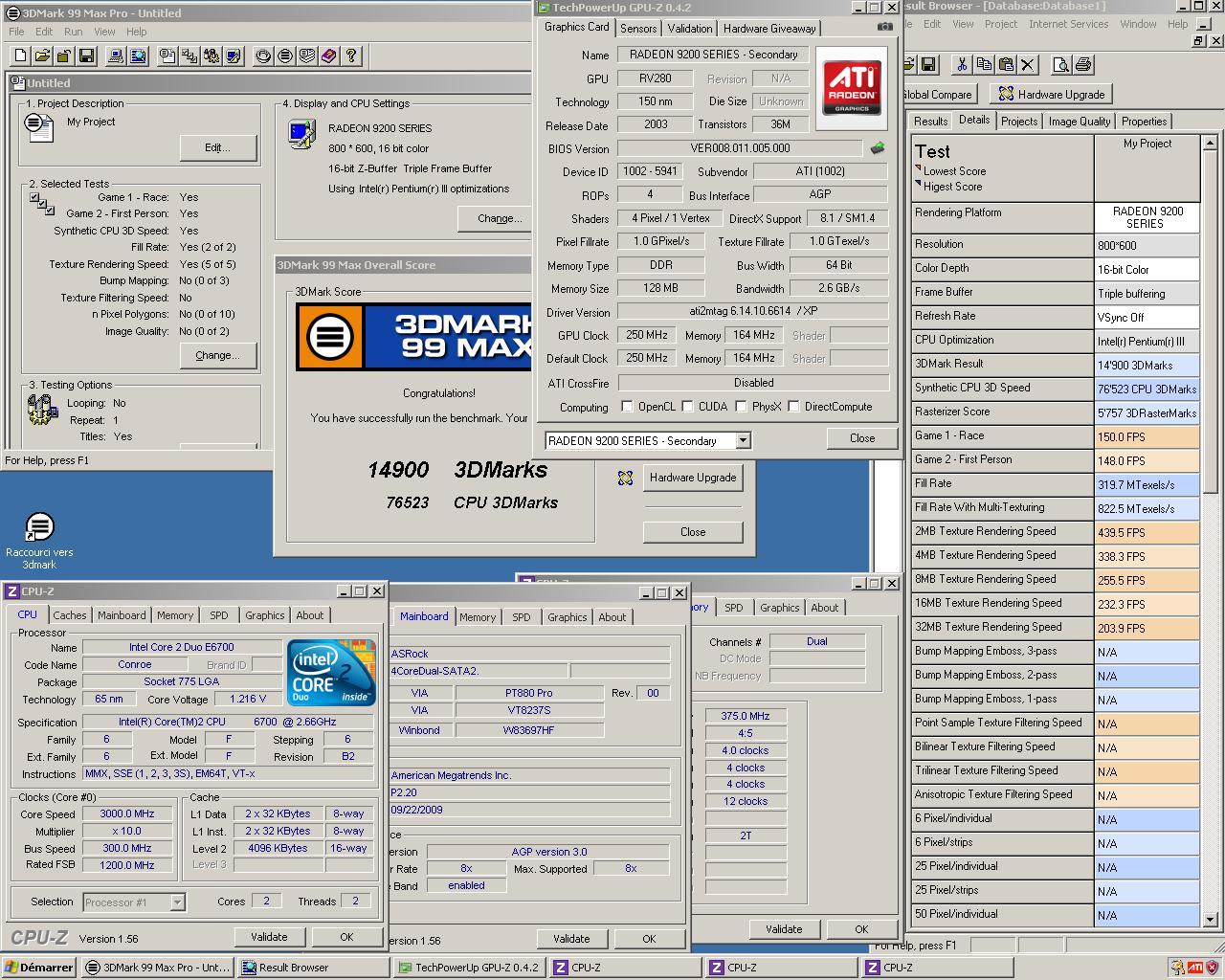Click the Print icon in Result Browser toolbar
Screen dimensions: 1225x980
click(x=1082, y=64)
